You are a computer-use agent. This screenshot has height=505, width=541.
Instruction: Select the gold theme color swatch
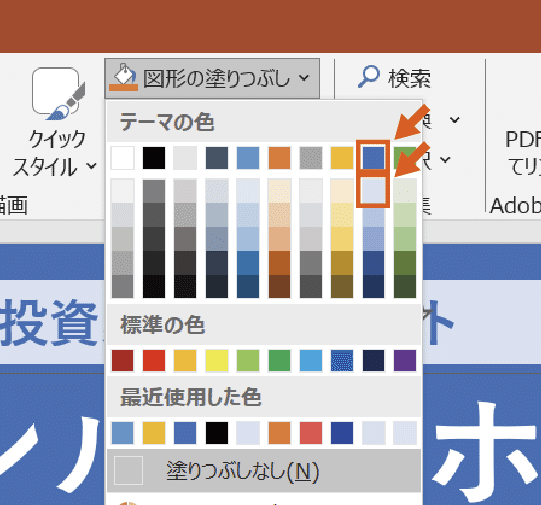[342, 158]
